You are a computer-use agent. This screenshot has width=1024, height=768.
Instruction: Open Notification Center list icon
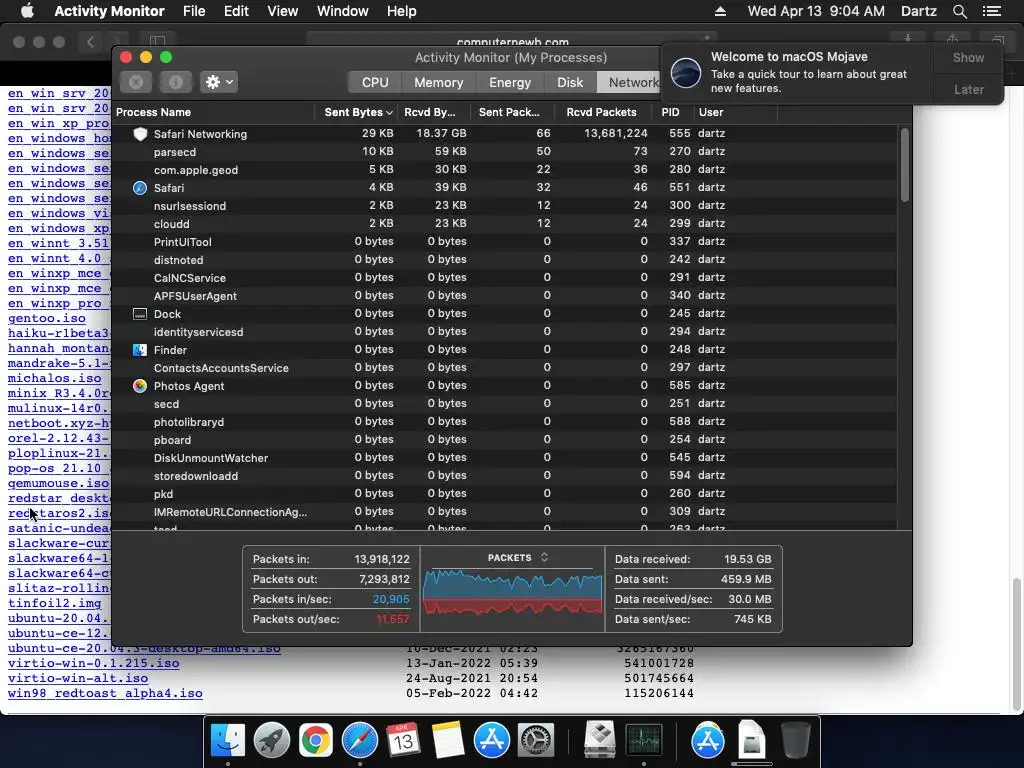coord(992,11)
